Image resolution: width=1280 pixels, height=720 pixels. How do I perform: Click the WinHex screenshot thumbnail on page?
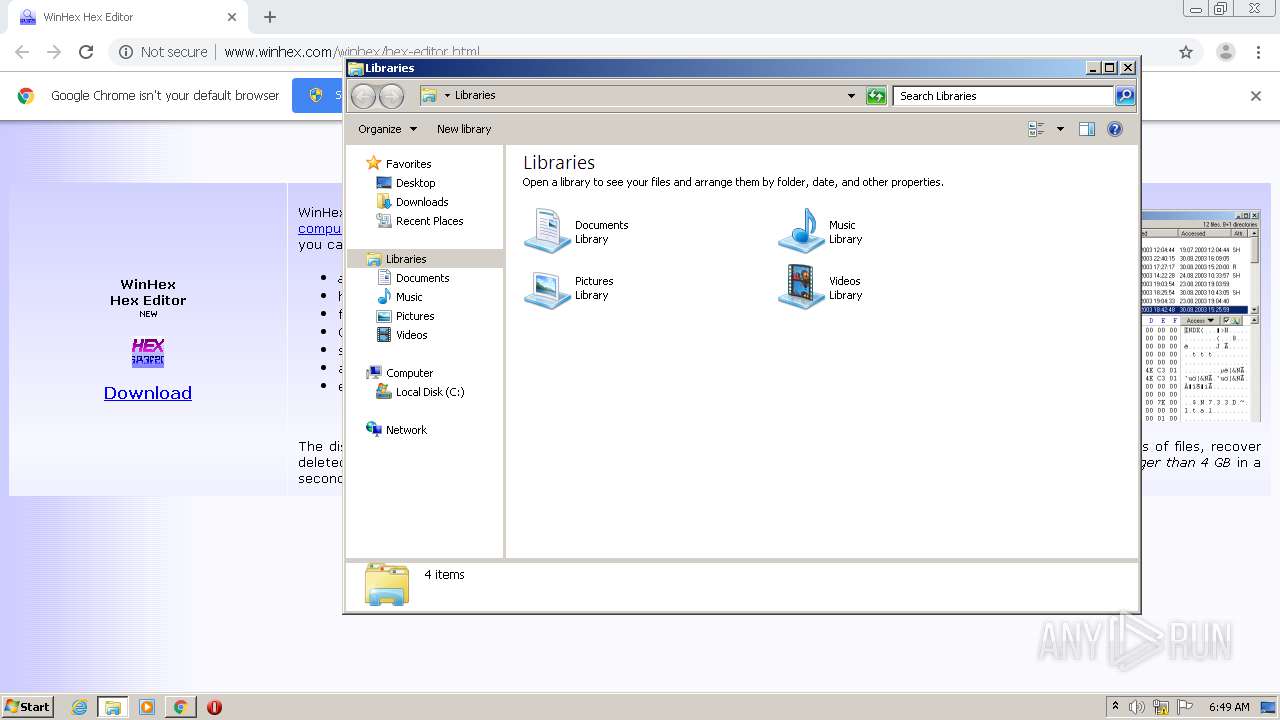(x=1200, y=316)
